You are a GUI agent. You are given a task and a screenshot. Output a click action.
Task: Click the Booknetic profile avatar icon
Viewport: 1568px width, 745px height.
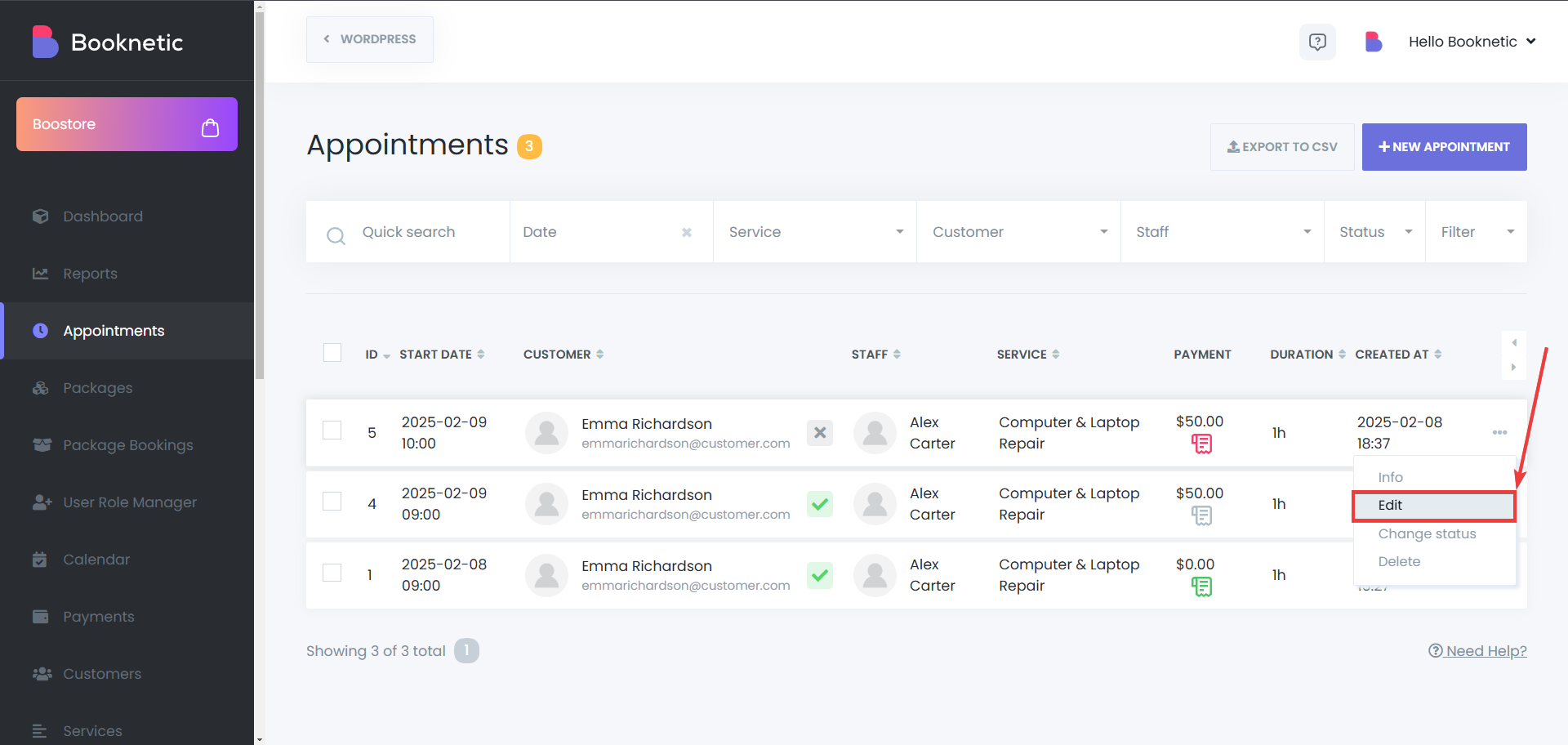tap(1374, 42)
